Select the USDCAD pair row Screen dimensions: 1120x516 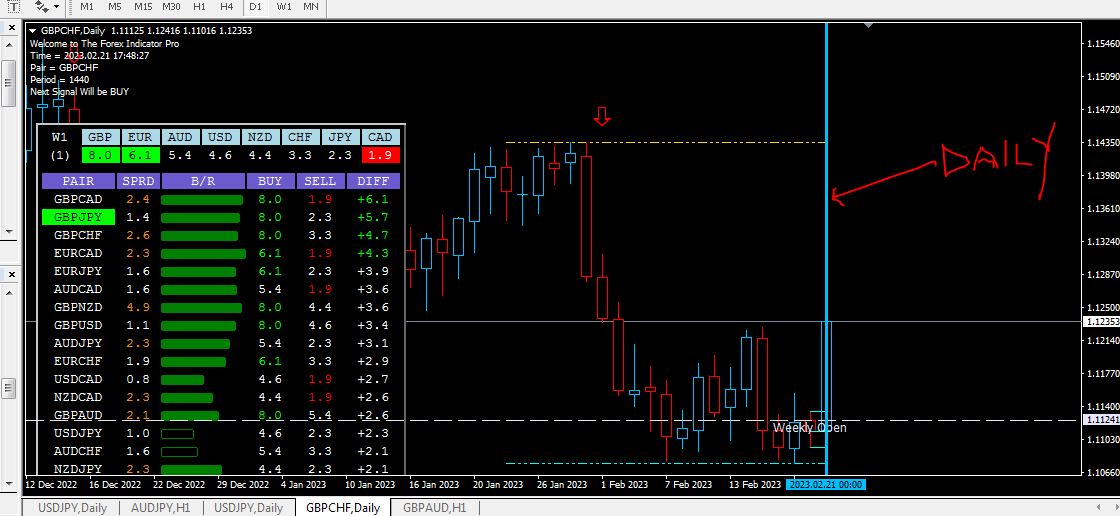pos(78,379)
